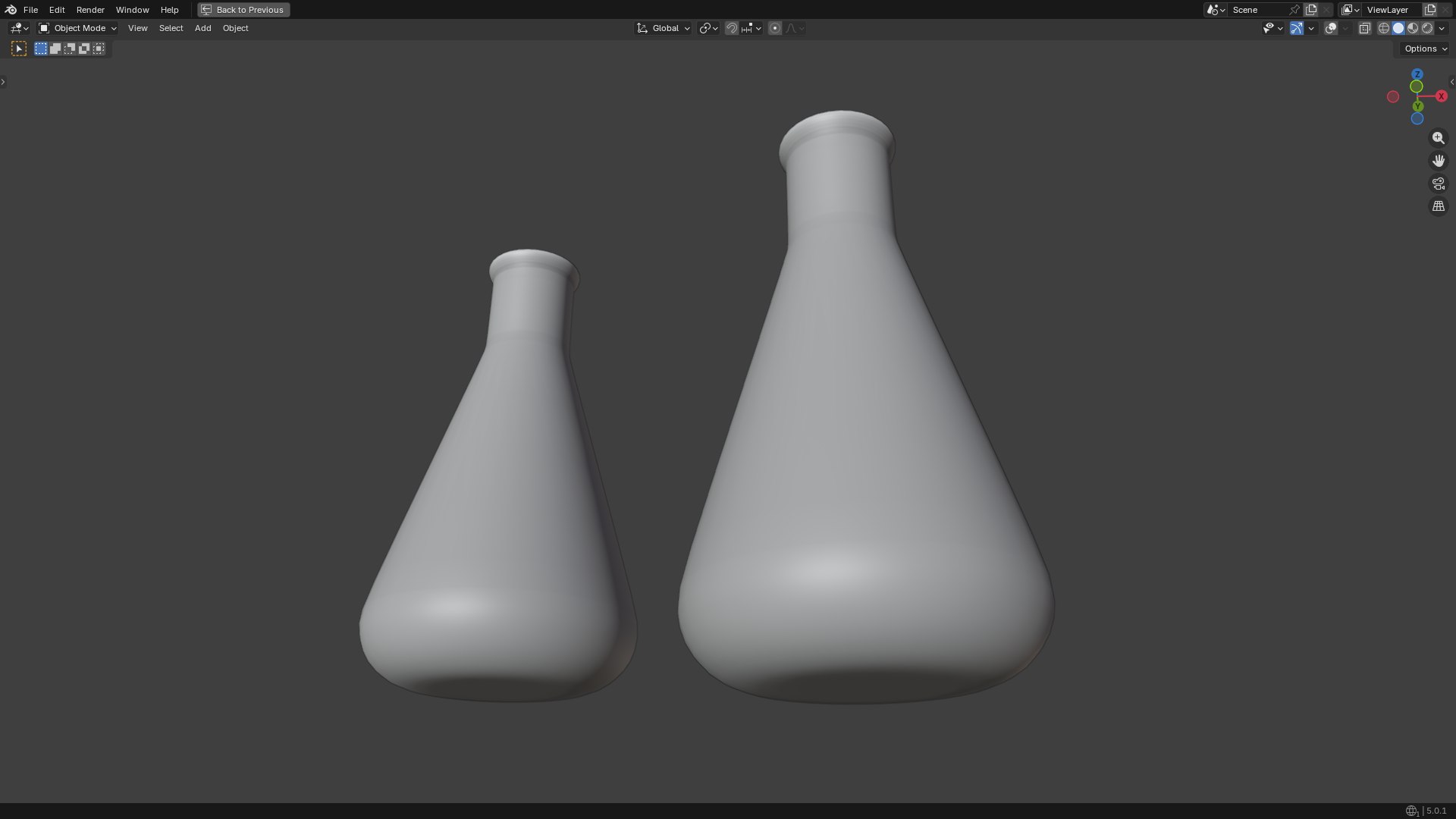Choose Set a New Selection mode

pos(41,49)
